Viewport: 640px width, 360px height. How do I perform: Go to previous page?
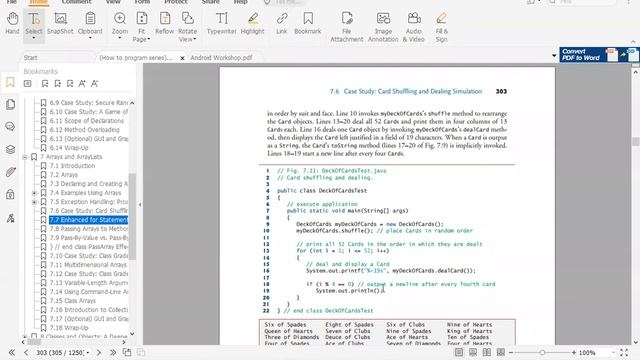coord(26,352)
